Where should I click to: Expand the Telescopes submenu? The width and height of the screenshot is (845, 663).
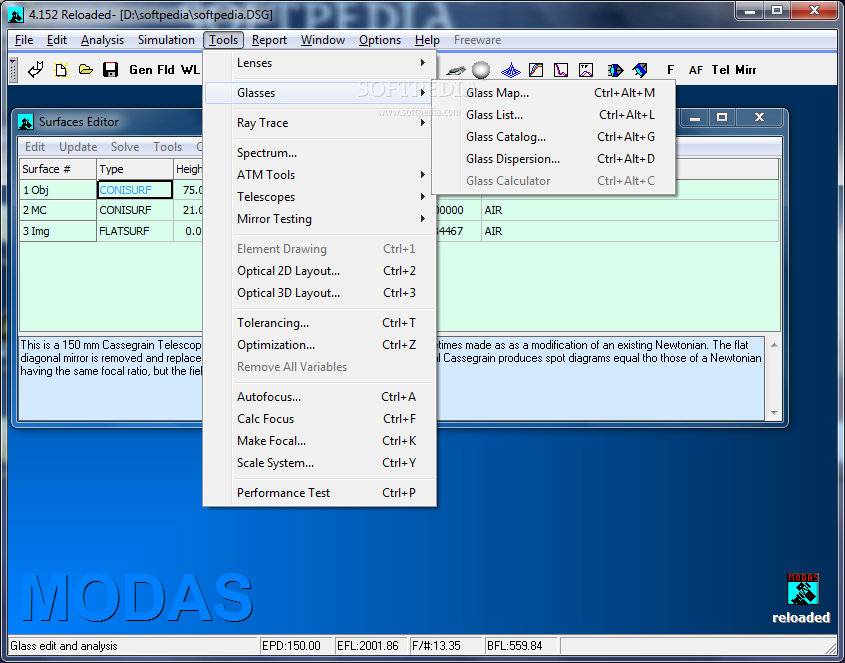pyautogui.click(x=320, y=197)
